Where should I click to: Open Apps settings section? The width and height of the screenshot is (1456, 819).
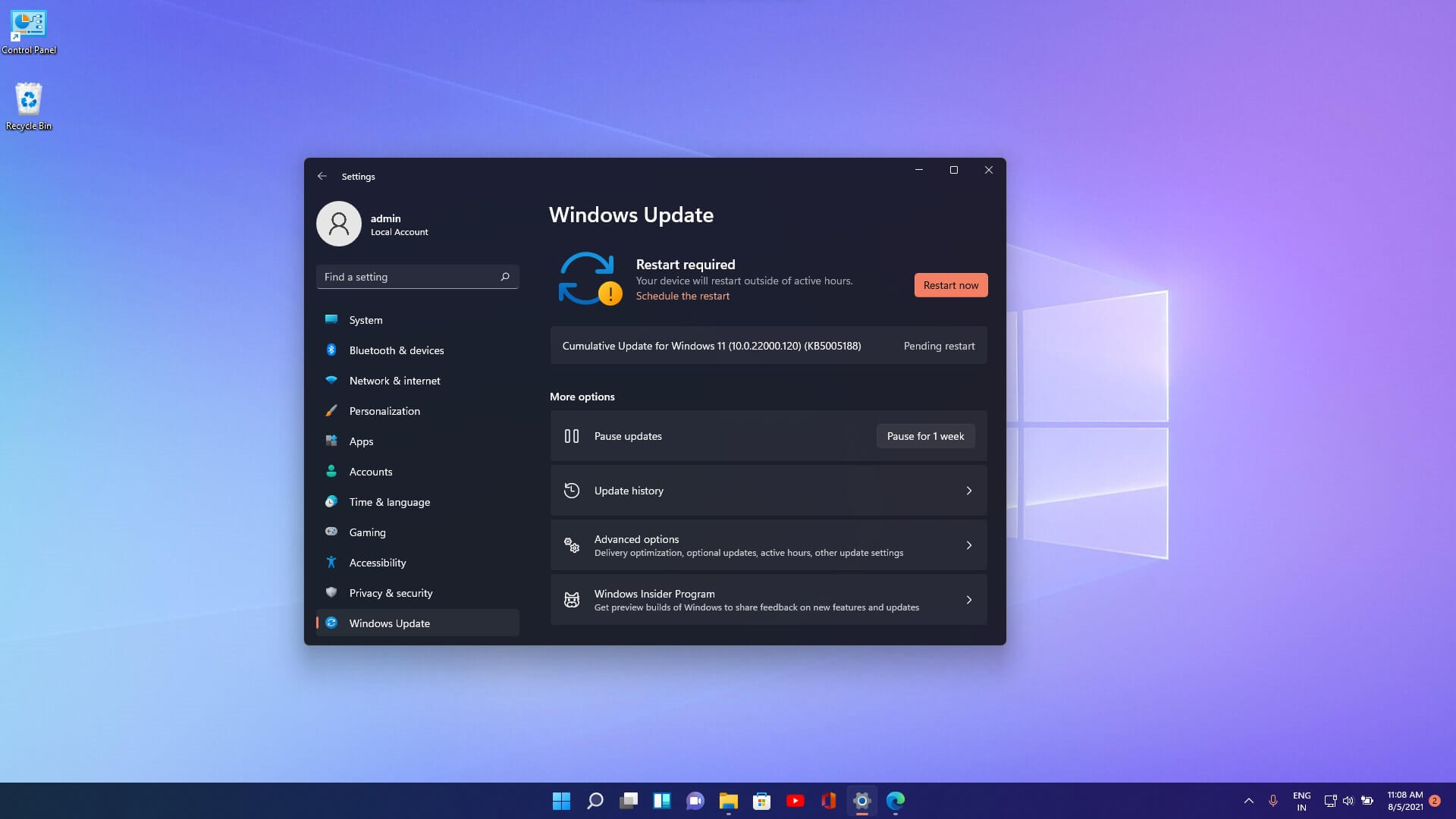tap(361, 441)
